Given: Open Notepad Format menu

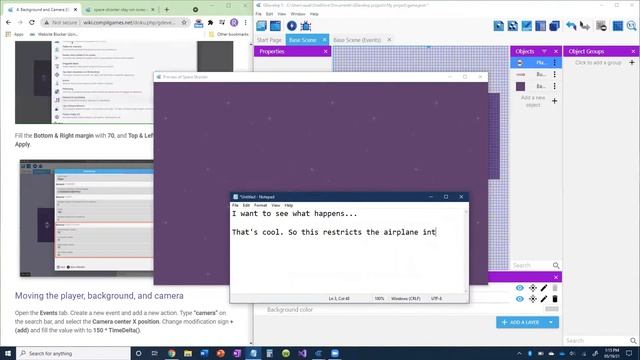Looking at the screenshot, I should (x=260, y=205).
